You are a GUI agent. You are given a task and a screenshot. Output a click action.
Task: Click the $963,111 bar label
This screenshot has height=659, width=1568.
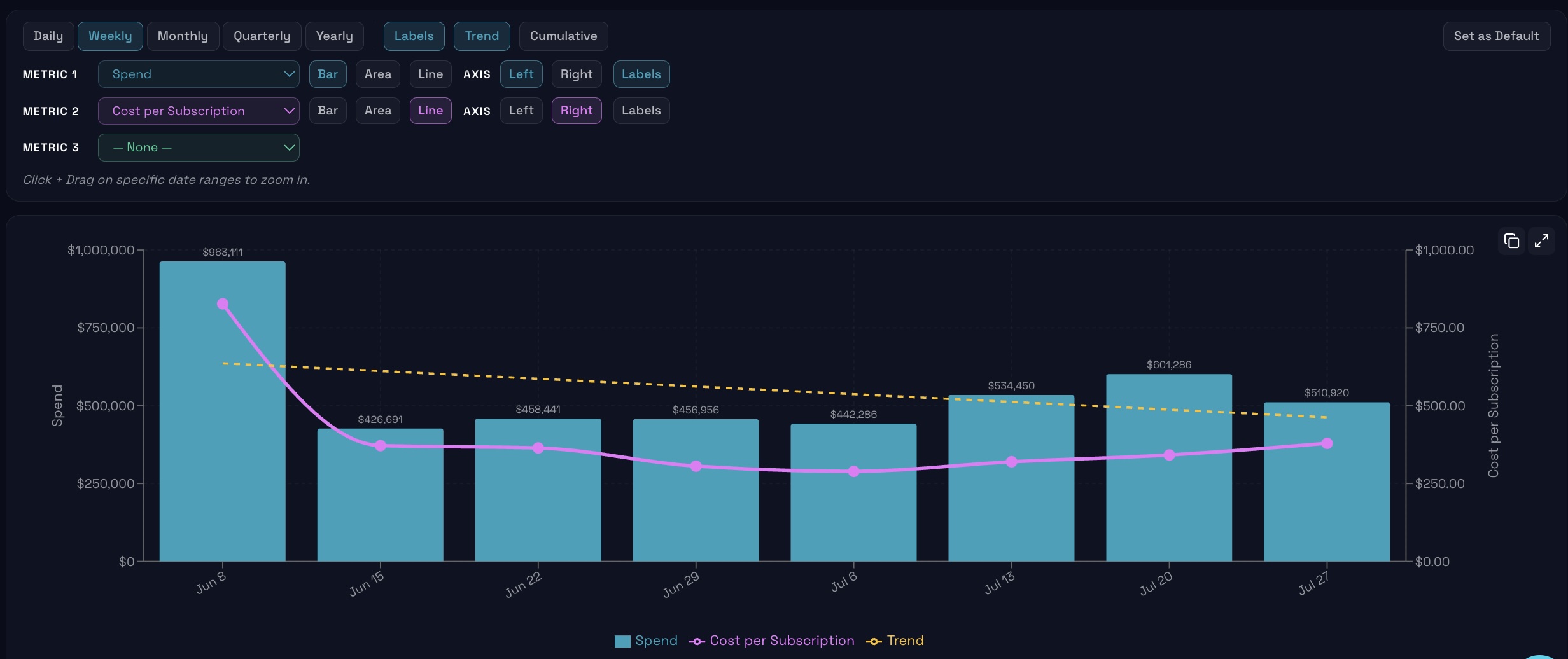coord(223,253)
